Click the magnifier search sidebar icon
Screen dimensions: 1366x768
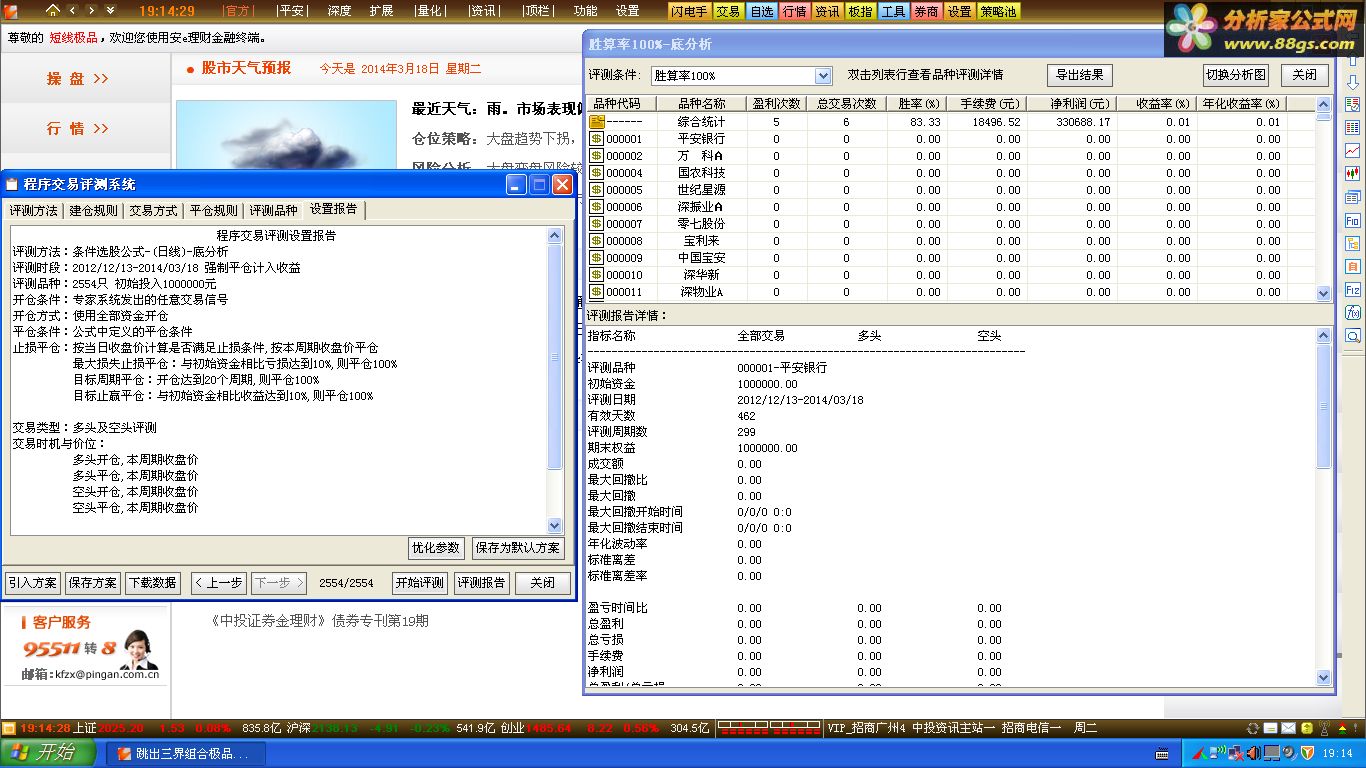pyautogui.click(x=1353, y=336)
